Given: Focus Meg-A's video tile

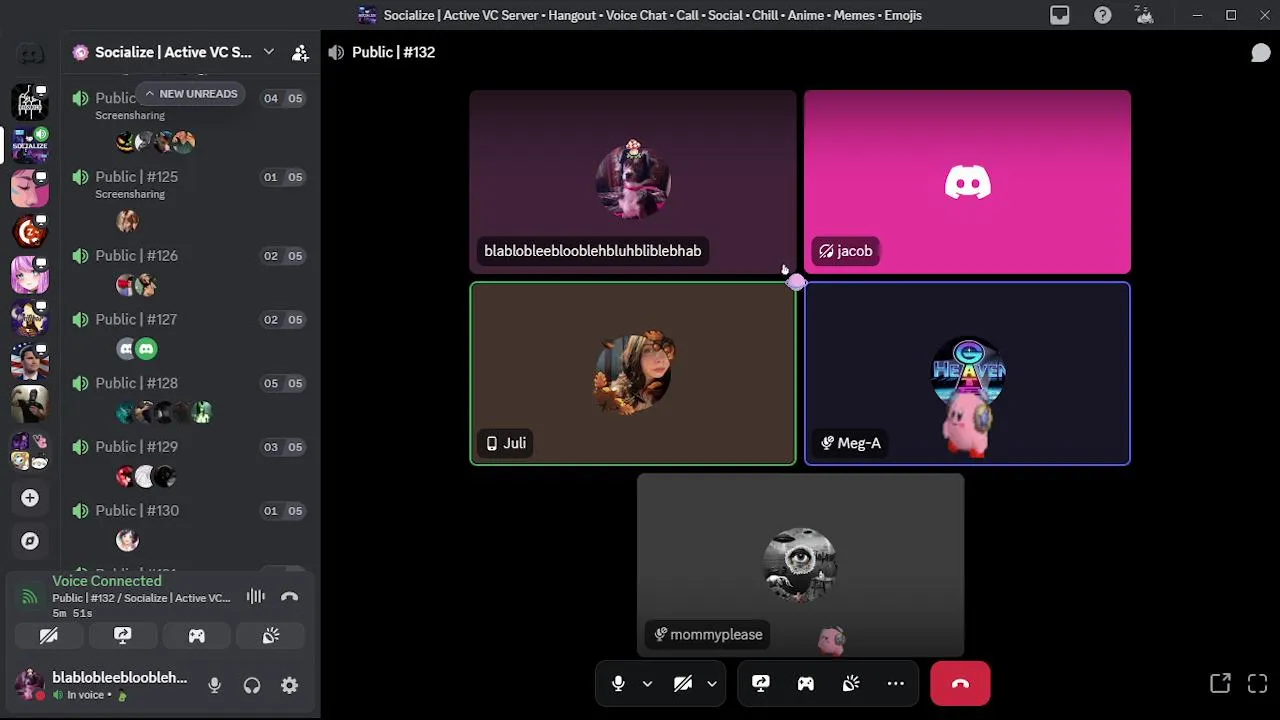Looking at the screenshot, I should click(x=967, y=374).
